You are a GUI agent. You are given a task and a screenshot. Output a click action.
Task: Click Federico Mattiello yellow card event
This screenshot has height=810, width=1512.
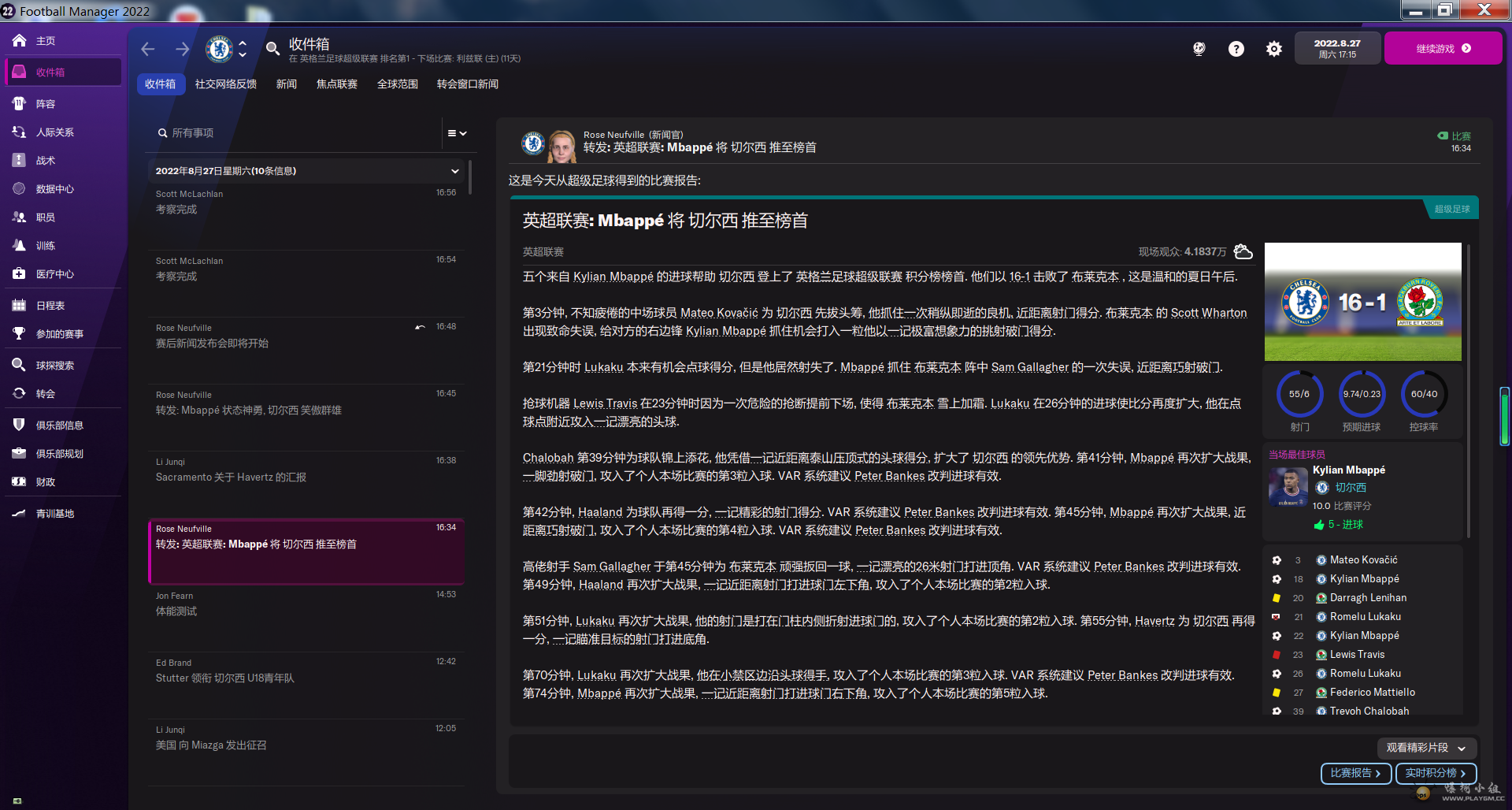click(x=1372, y=692)
